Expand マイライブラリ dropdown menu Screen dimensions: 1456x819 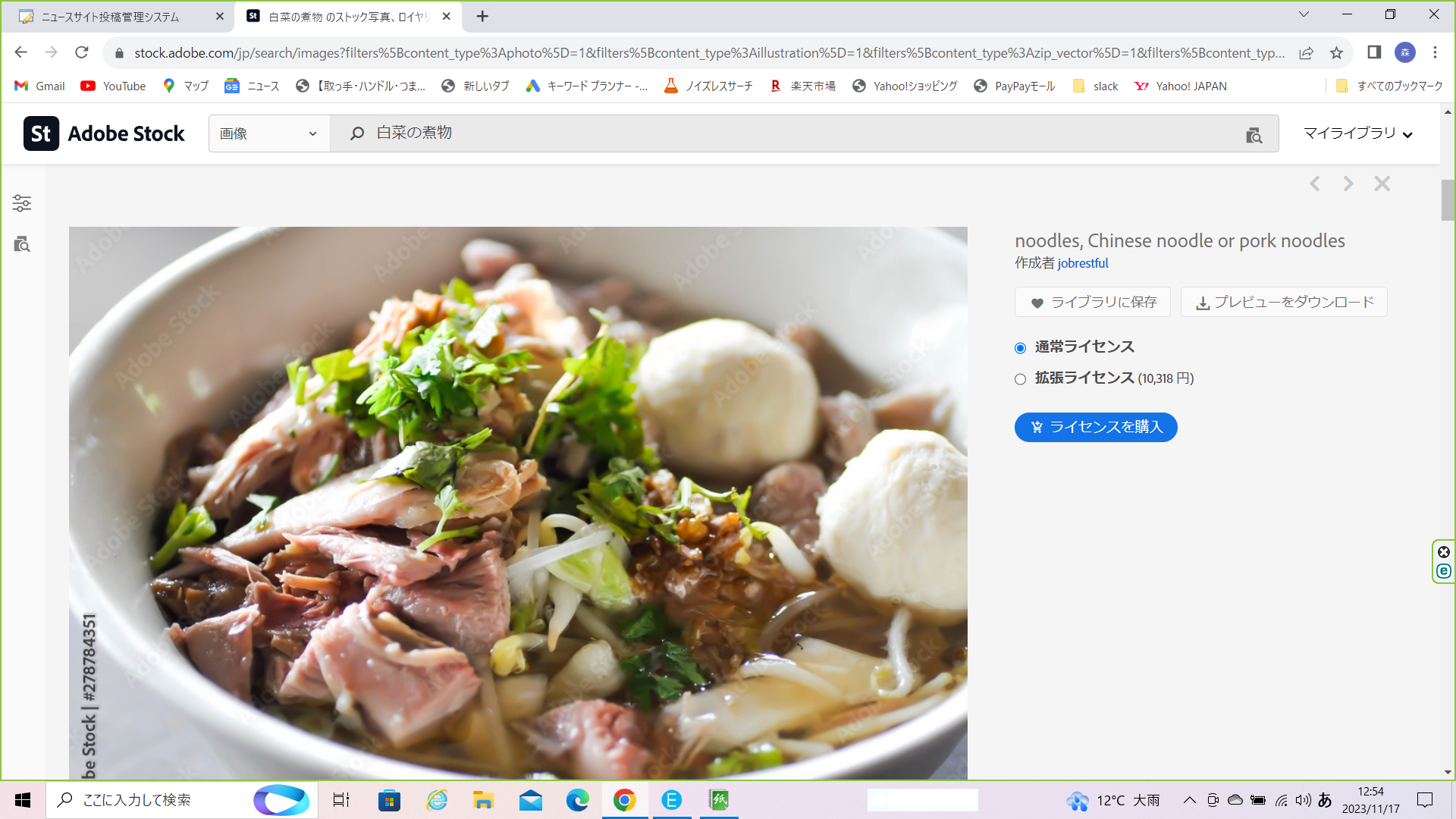click(x=1357, y=133)
